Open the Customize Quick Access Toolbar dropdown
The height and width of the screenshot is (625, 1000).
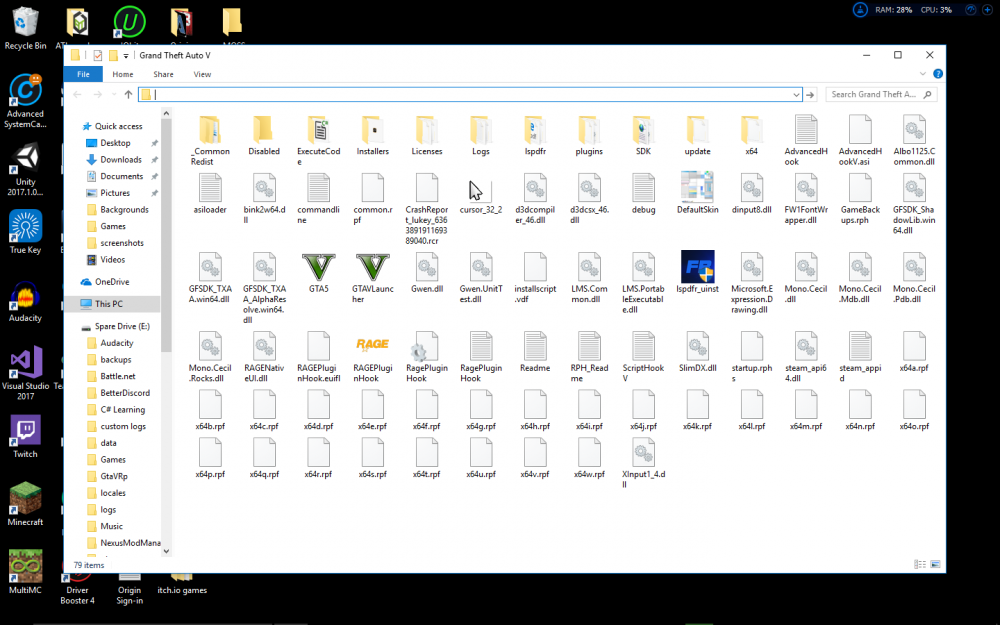(126, 56)
